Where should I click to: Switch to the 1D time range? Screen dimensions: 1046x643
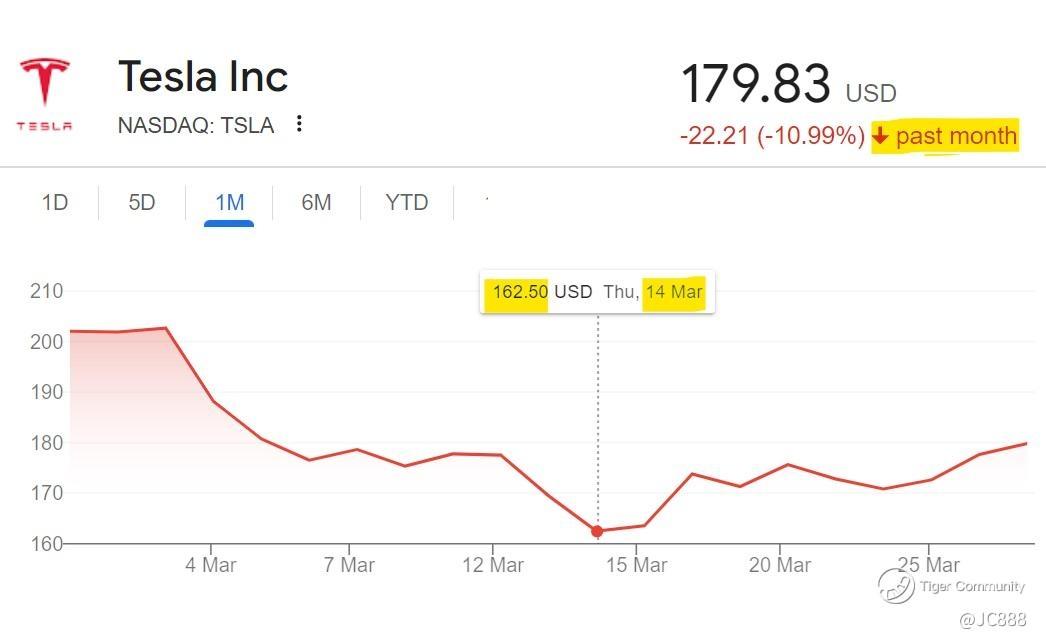click(54, 203)
